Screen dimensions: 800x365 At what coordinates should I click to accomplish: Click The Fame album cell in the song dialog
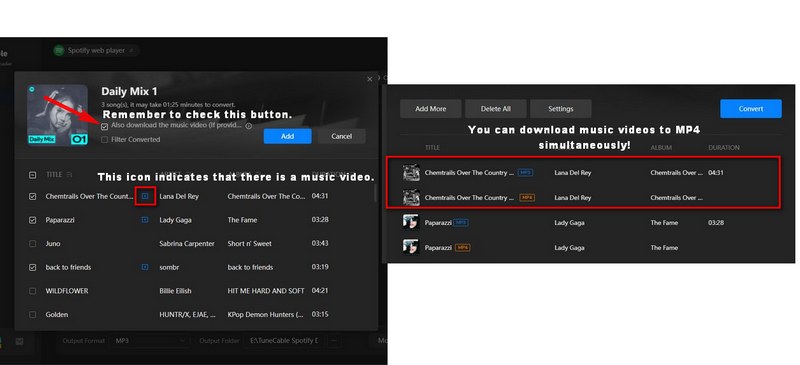[x=242, y=220]
